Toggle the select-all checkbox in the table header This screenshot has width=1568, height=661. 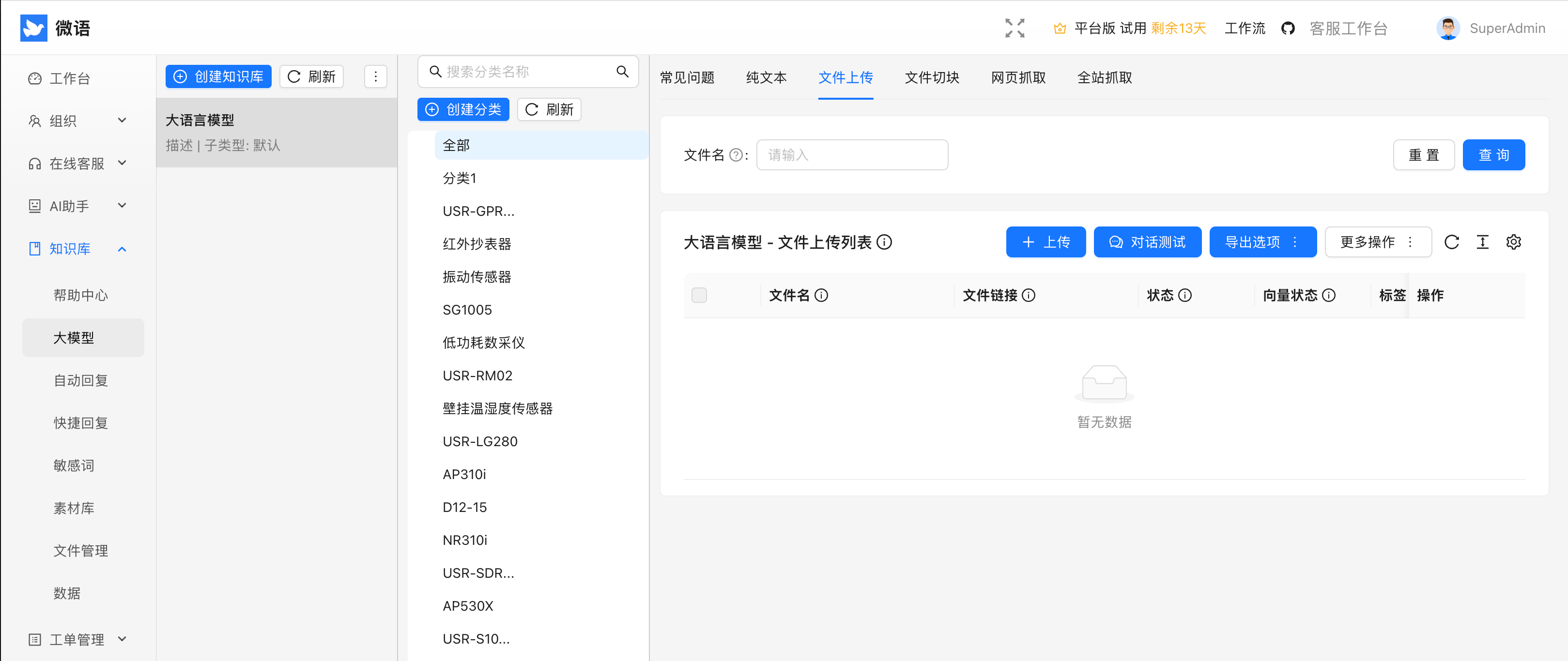pos(699,295)
